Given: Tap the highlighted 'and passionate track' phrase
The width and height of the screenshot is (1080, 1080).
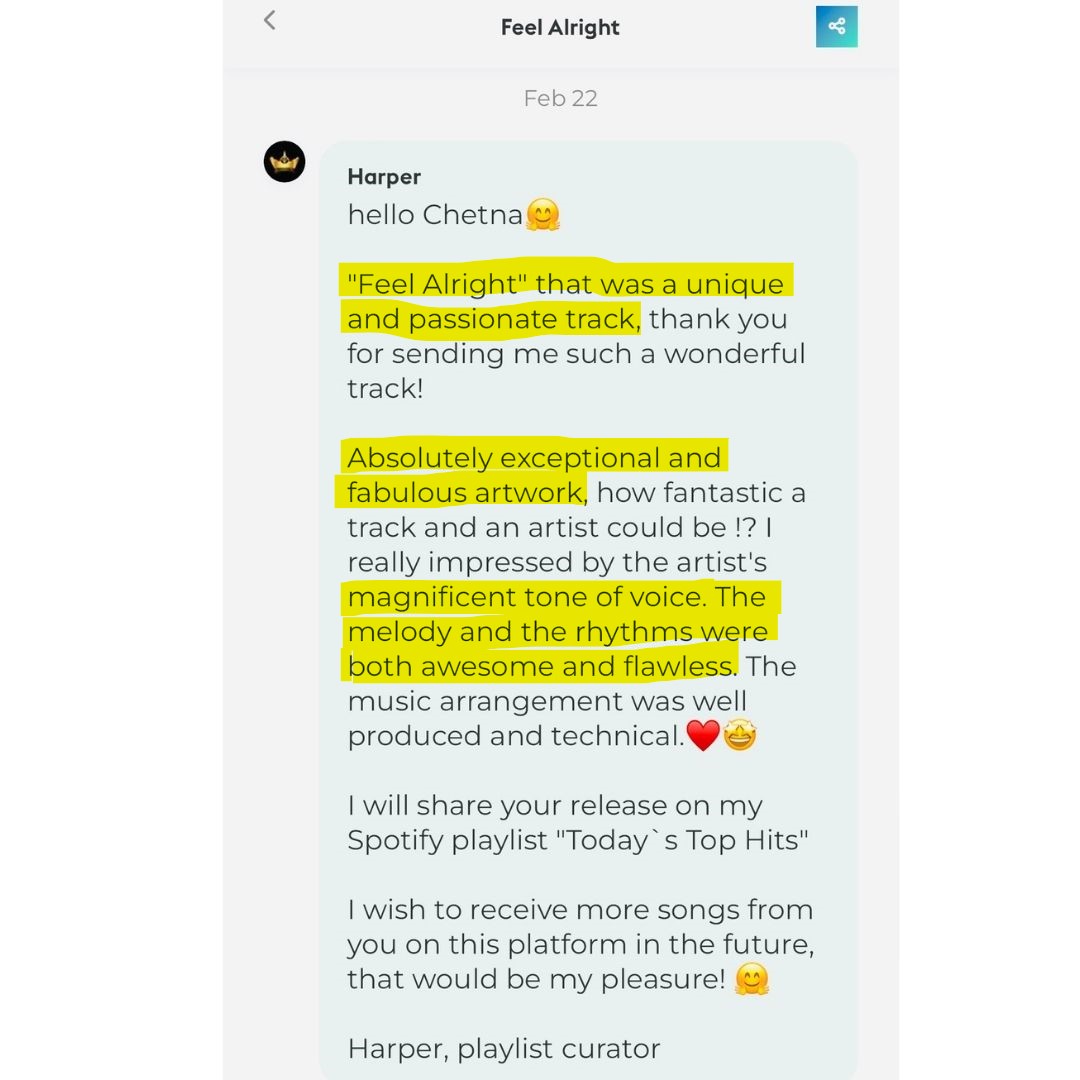Looking at the screenshot, I should (x=493, y=319).
